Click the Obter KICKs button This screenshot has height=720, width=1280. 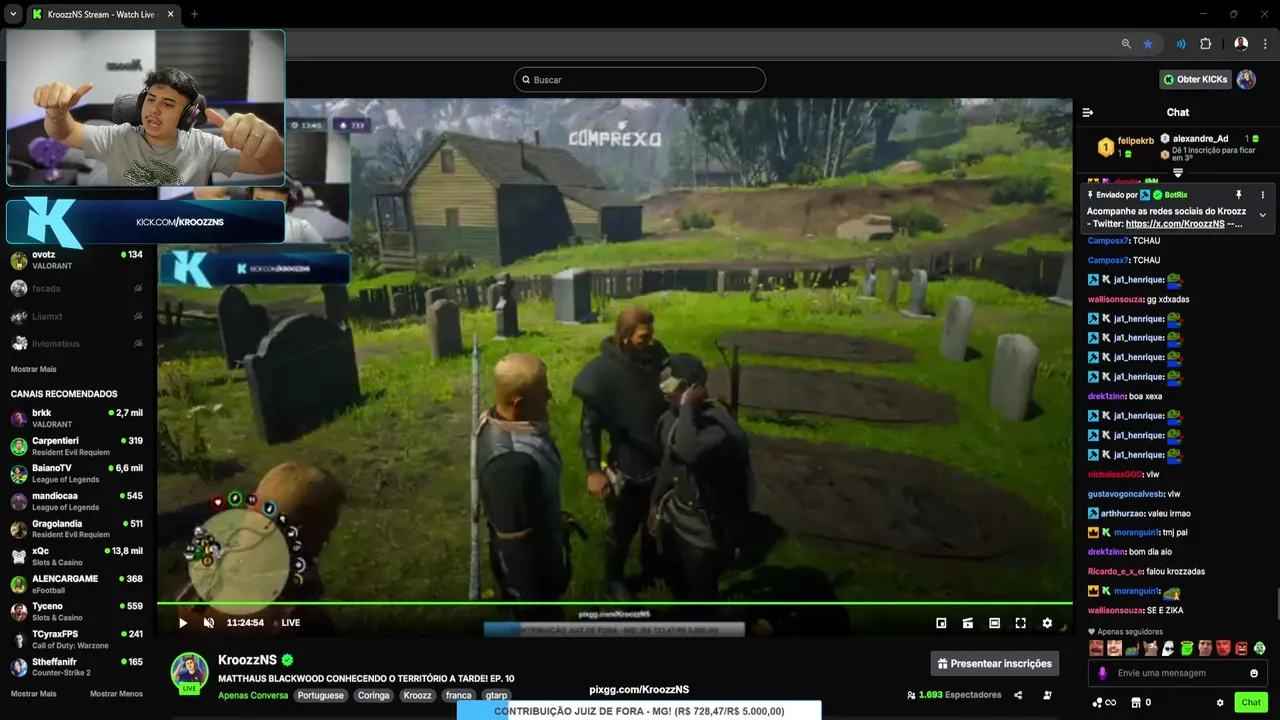pyautogui.click(x=1194, y=79)
